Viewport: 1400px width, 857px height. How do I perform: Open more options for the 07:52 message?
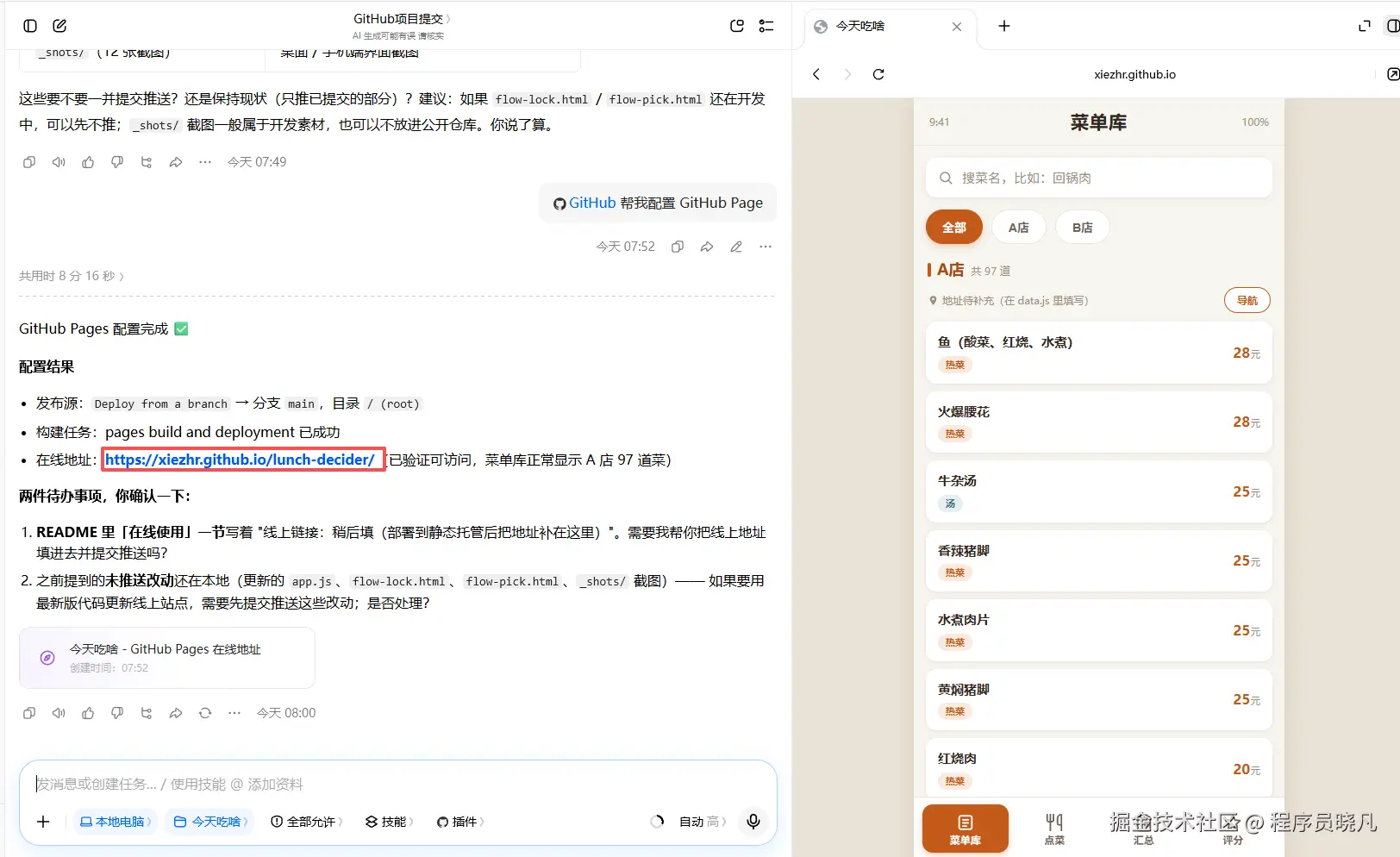coord(766,247)
